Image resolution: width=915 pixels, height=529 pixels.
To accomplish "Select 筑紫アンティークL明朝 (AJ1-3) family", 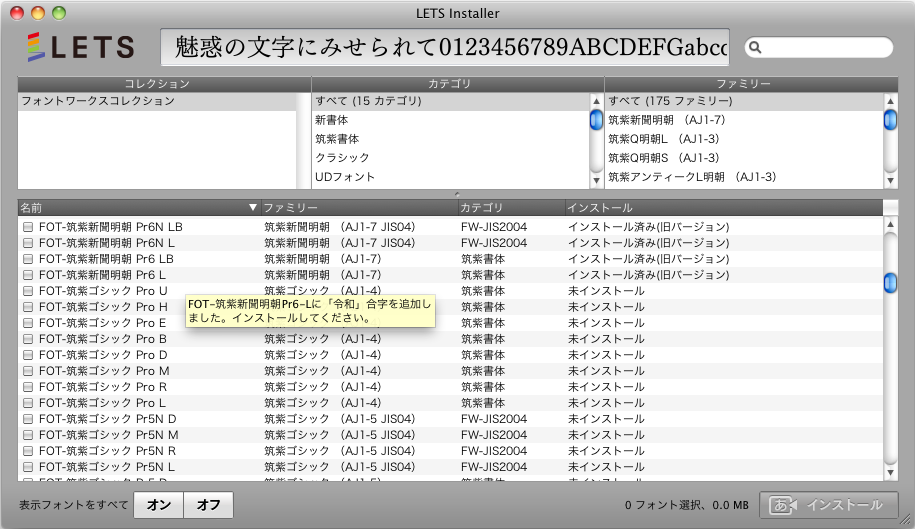I will (745, 177).
